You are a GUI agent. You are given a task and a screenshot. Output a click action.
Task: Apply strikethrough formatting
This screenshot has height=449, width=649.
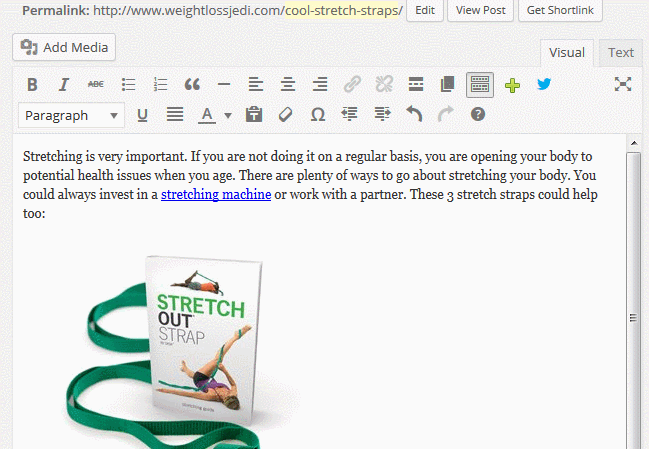click(x=96, y=85)
